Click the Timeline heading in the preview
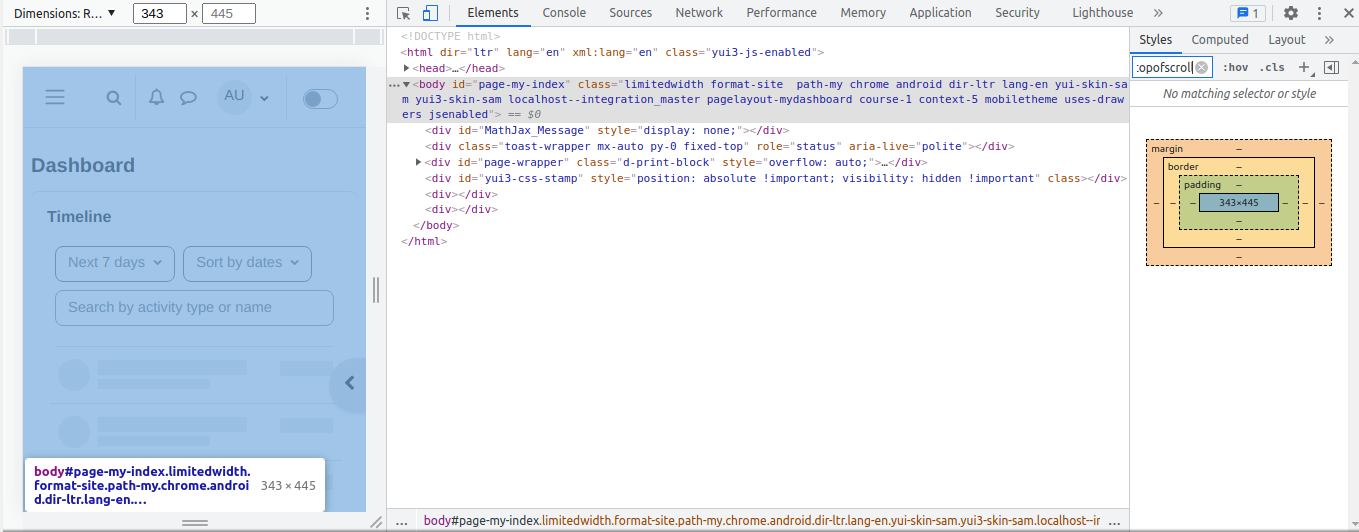This screenshot has height=532, width=1359. (x=79, y=217)
